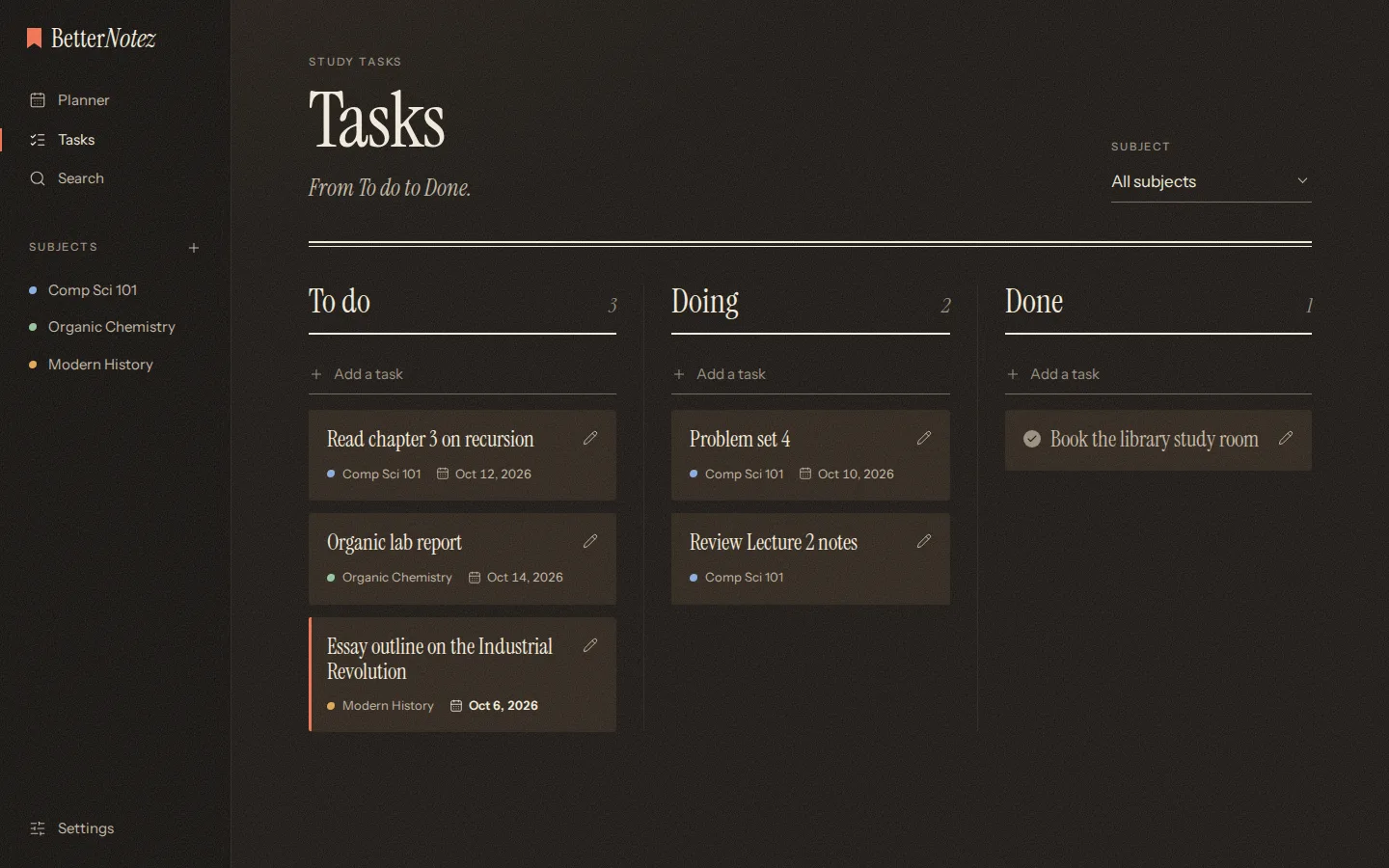Viewport: 1389px width, 868px height.
Task: Click the 'Organic lab report' card title
Action: click(395, 542)
